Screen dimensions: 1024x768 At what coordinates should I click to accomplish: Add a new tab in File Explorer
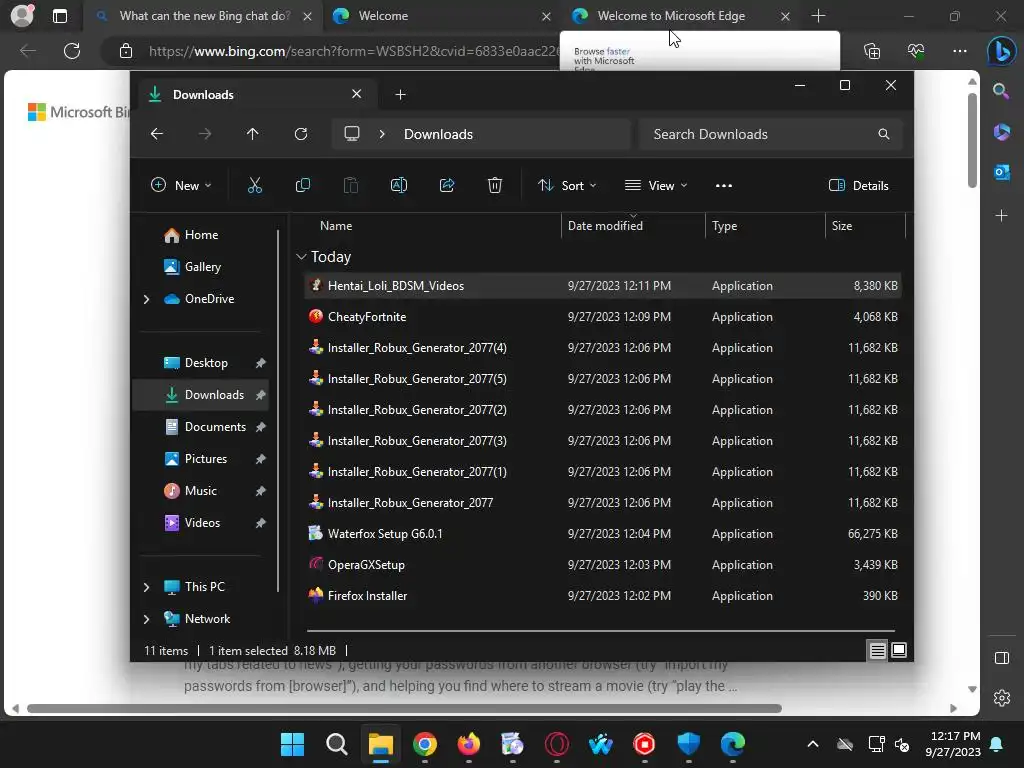tap(400, 95)
